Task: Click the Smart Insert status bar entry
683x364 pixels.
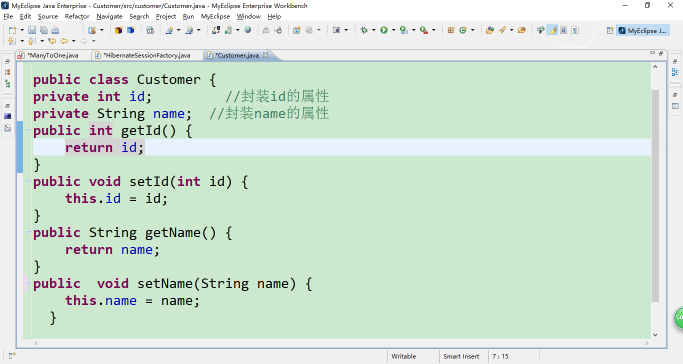Action: click(461, 356)
